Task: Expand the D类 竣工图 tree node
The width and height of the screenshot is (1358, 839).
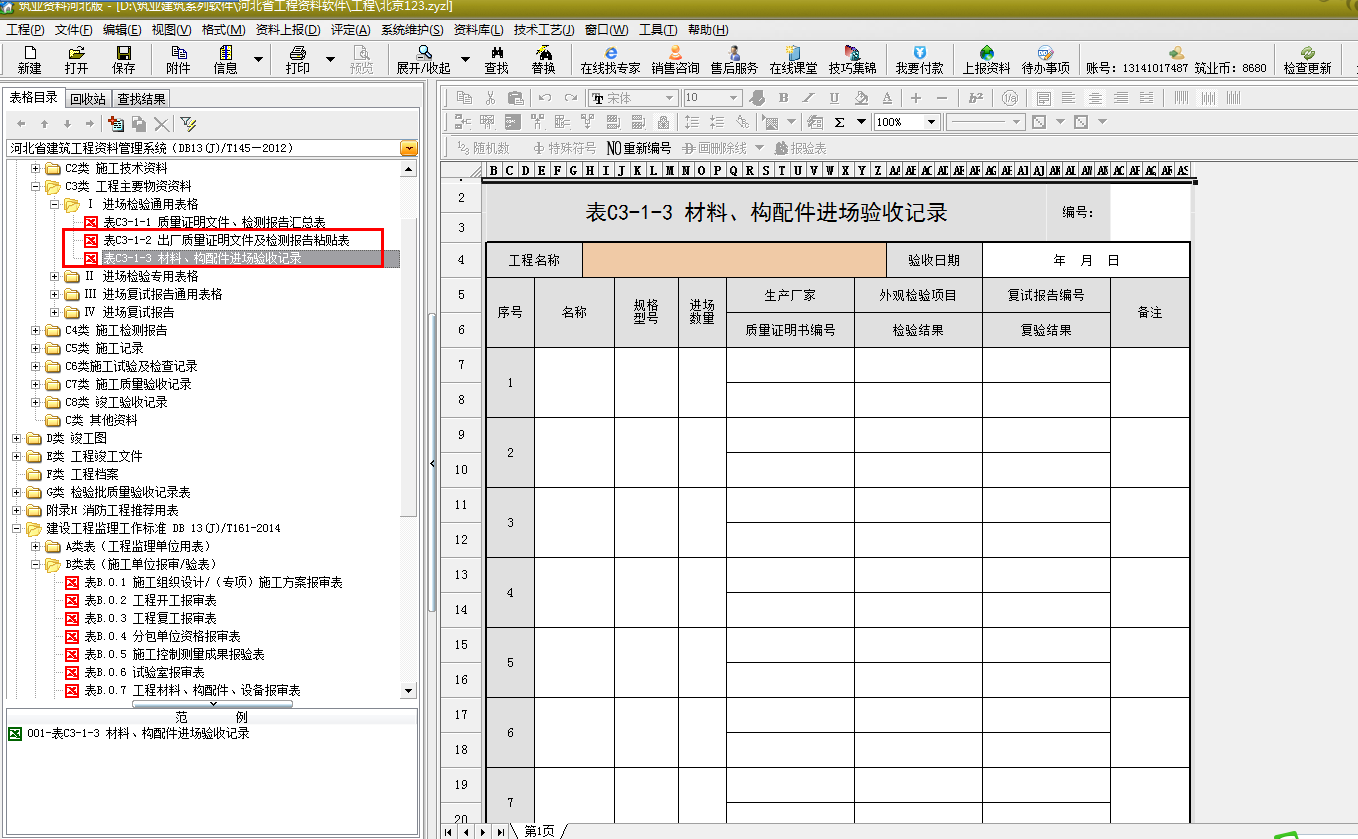Action: [x=17, y=439]
